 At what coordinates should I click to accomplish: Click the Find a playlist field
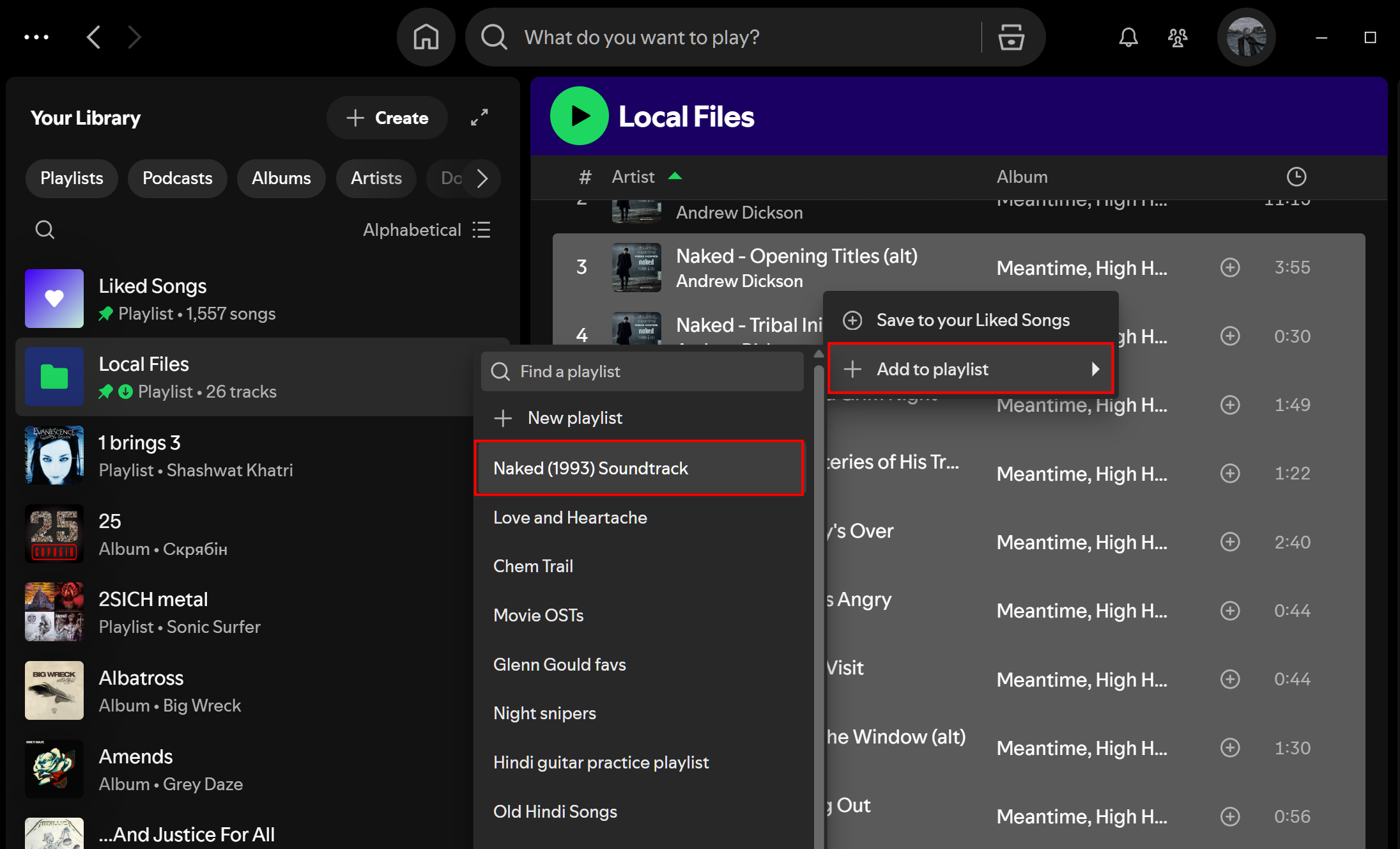642,371
